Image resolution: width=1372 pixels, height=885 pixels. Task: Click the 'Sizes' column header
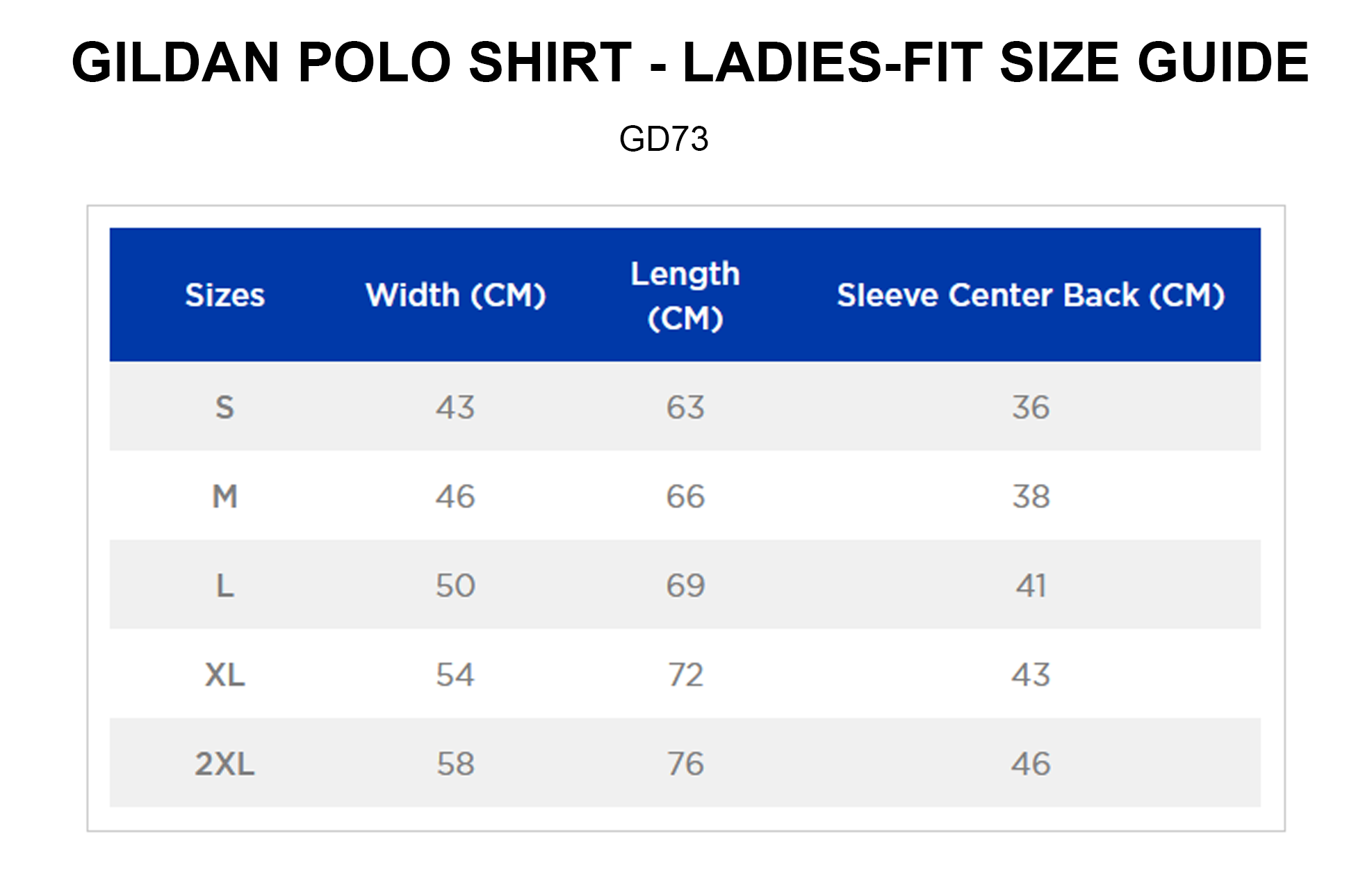224,295
